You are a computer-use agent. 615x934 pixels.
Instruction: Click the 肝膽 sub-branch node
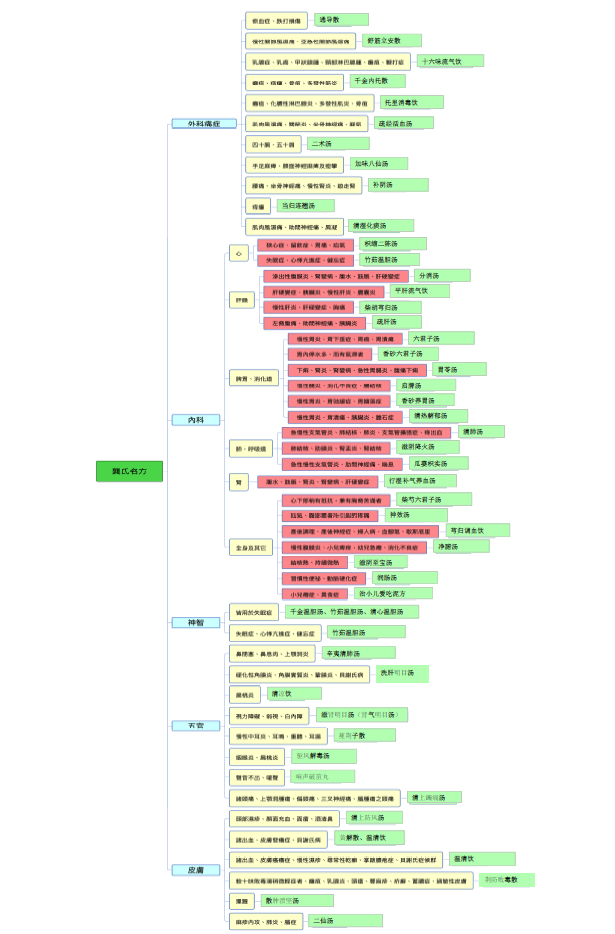tap(242, 300)
